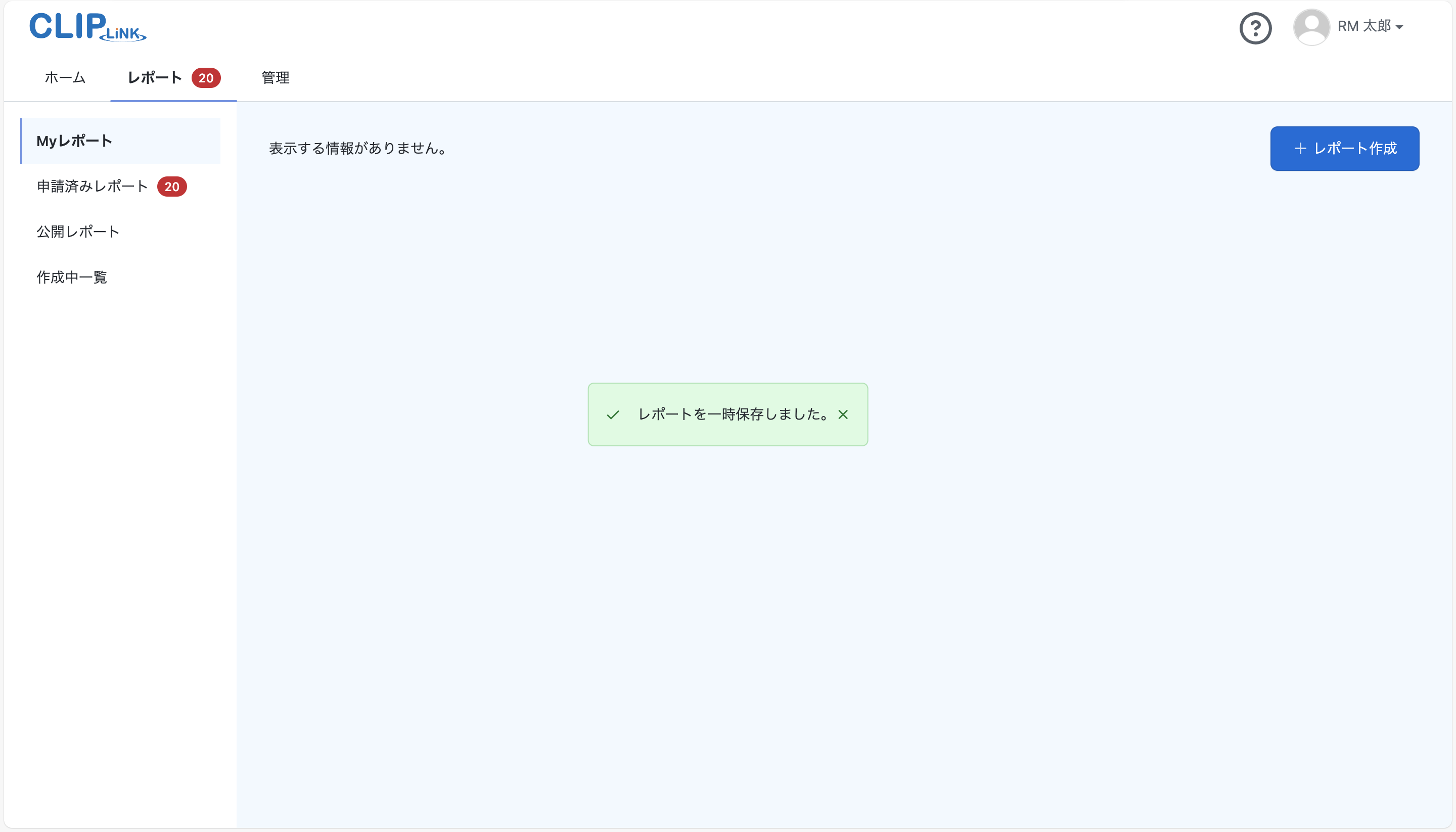Open the RM 太郎 account dropdown
Image resolution: width=1456 pixels, height=832 pixels.
coord(1367,26)
